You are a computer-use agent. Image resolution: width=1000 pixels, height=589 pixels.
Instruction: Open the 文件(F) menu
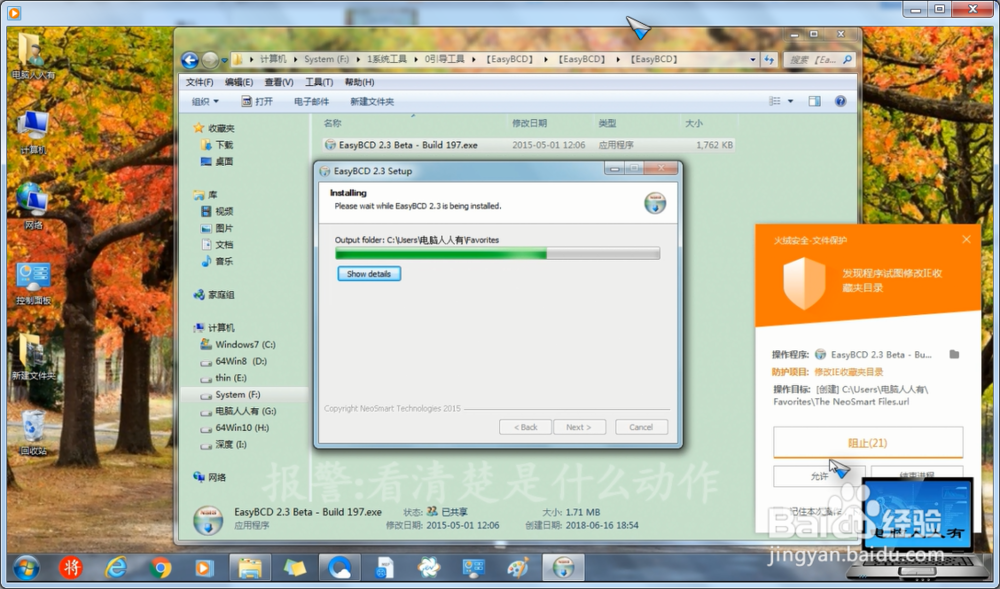[x=199, y=82]
